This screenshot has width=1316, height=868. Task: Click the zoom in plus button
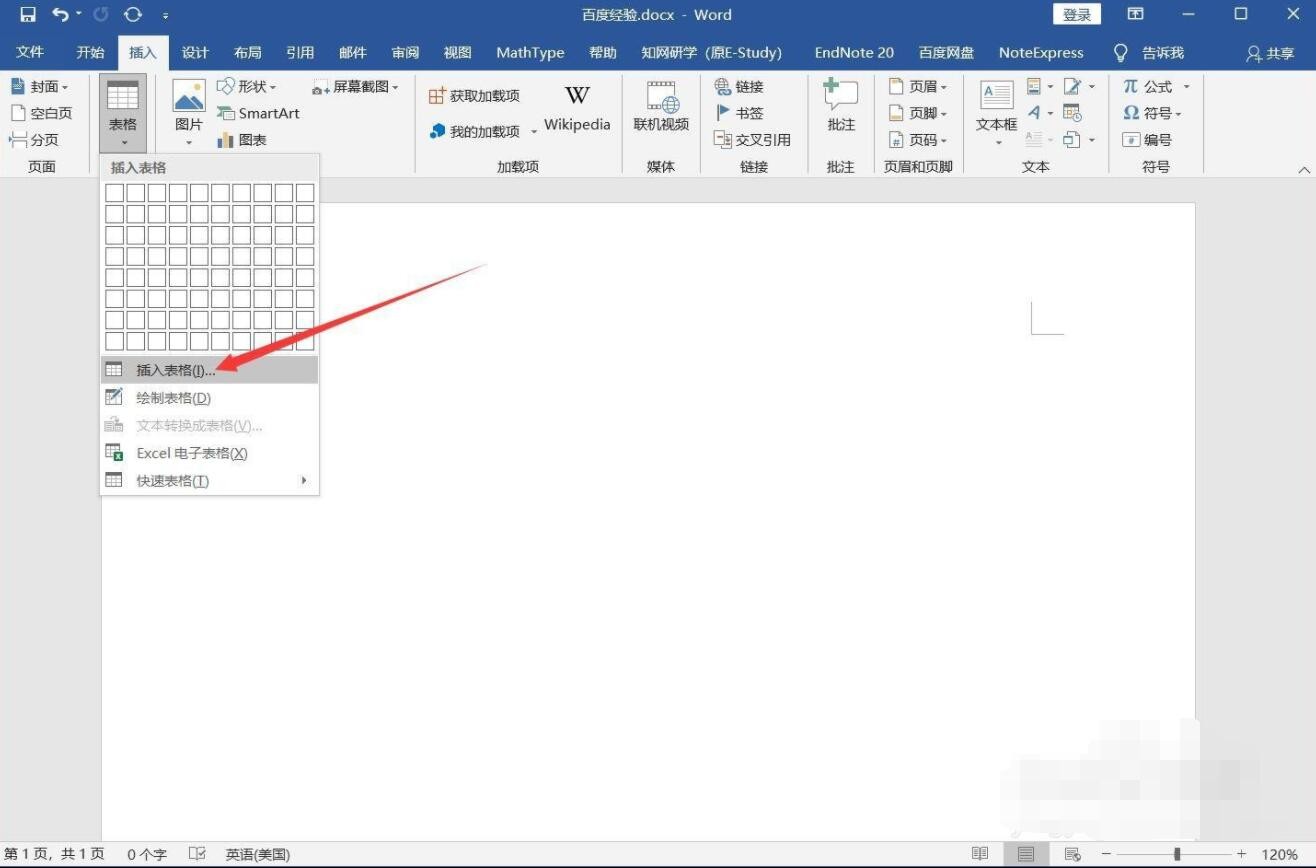(x=1241, y=854)
